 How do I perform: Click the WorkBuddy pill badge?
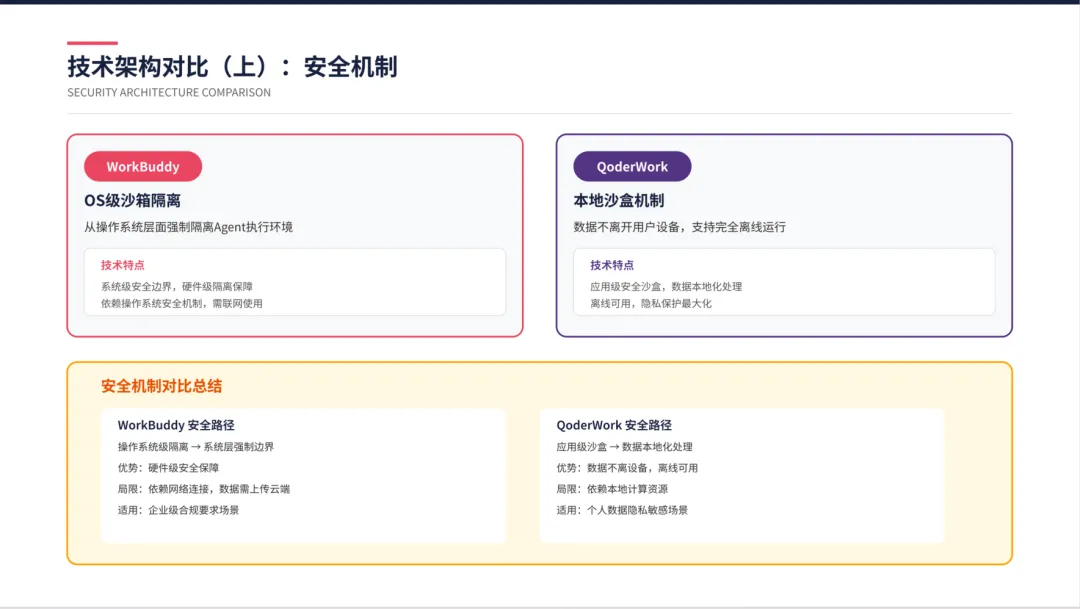coord(143,166)
